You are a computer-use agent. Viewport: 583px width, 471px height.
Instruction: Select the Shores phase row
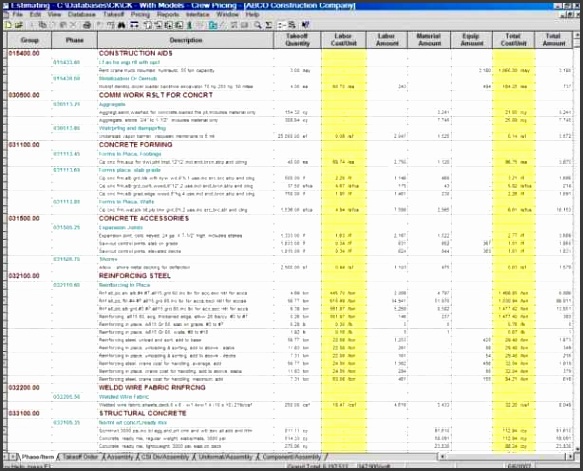click(x=108, y=259)
